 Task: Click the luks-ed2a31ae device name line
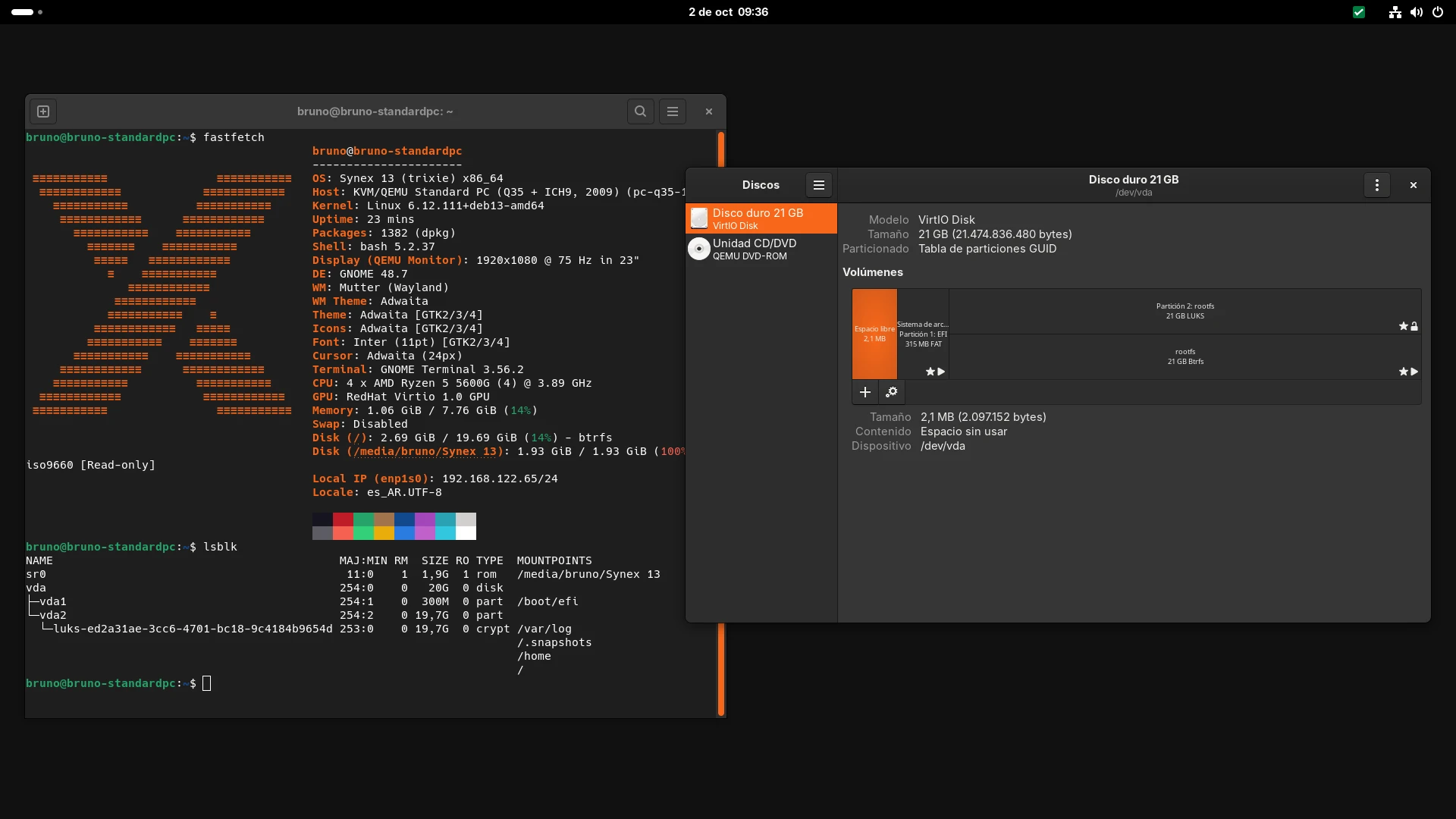[x=193, y=629]
